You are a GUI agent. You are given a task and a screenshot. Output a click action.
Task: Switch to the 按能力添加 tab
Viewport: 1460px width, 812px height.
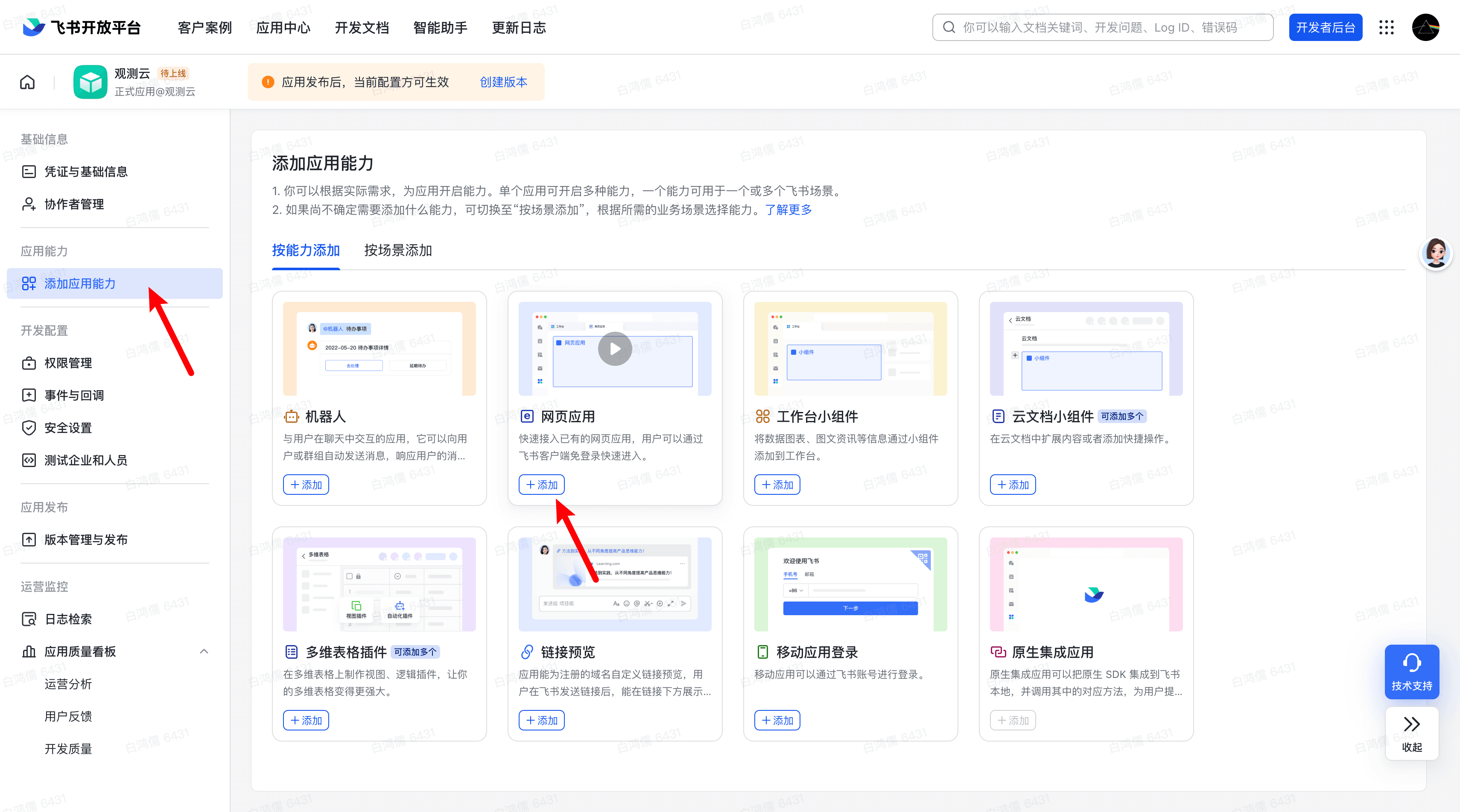click(306, 251)
